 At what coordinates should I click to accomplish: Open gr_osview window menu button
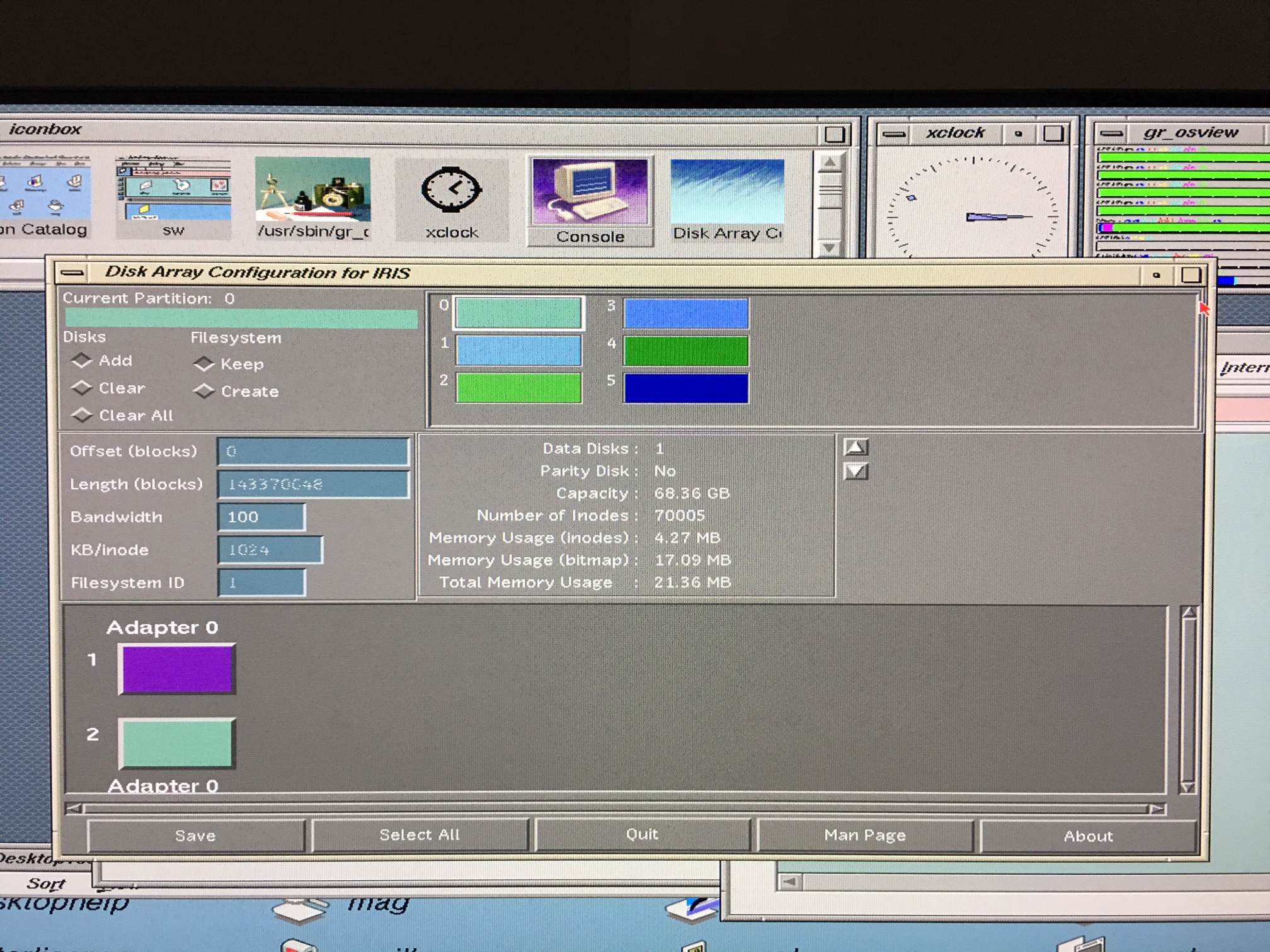click(1112, 133)
